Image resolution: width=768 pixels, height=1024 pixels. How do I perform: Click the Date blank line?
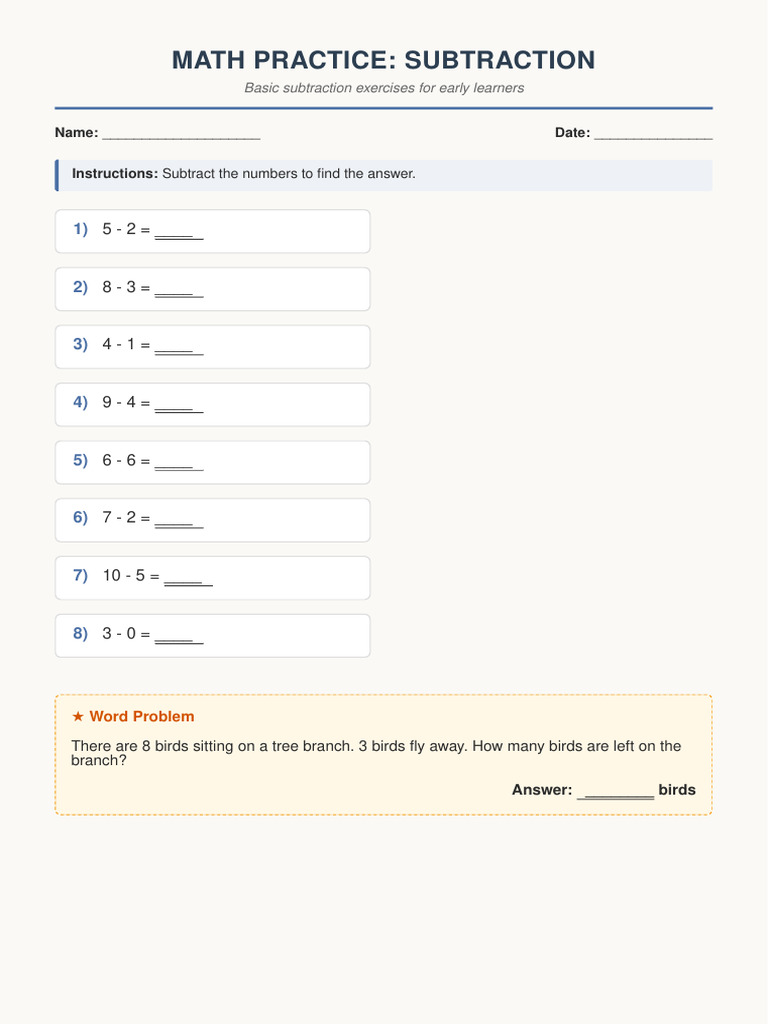pos(653,133)
